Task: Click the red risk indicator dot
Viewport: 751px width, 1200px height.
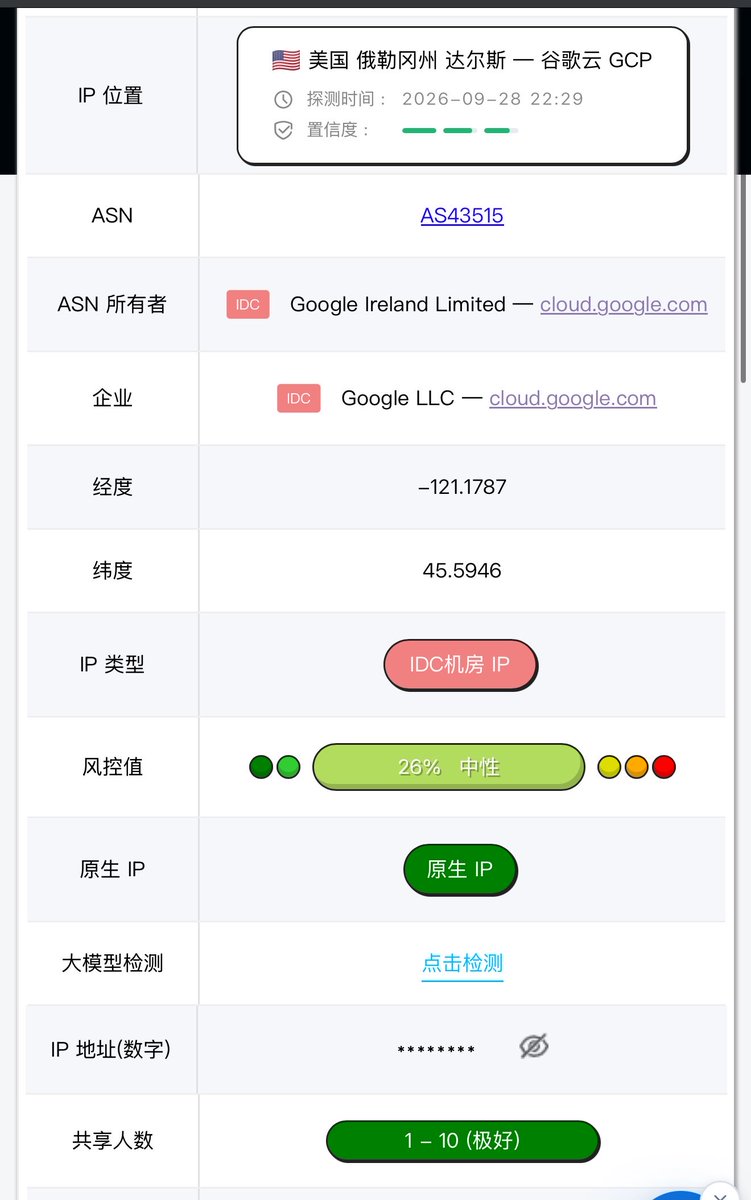Action: click(664, 767)
